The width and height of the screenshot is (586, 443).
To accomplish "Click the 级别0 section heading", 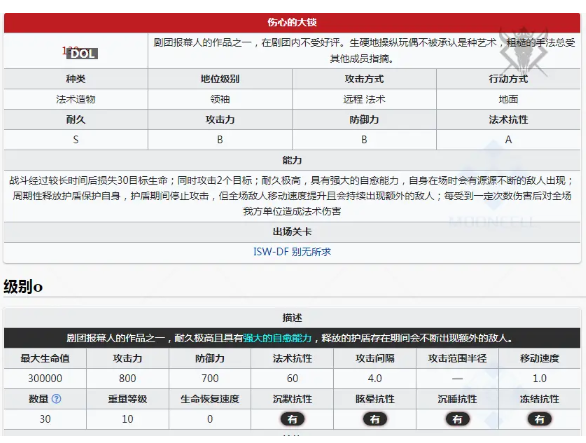I will coord(23,287).
